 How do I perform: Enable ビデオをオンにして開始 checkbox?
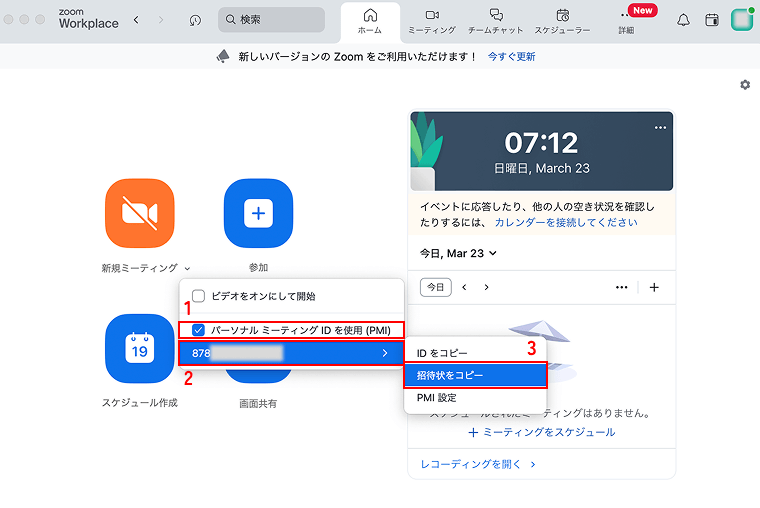(x=198, y=296)
